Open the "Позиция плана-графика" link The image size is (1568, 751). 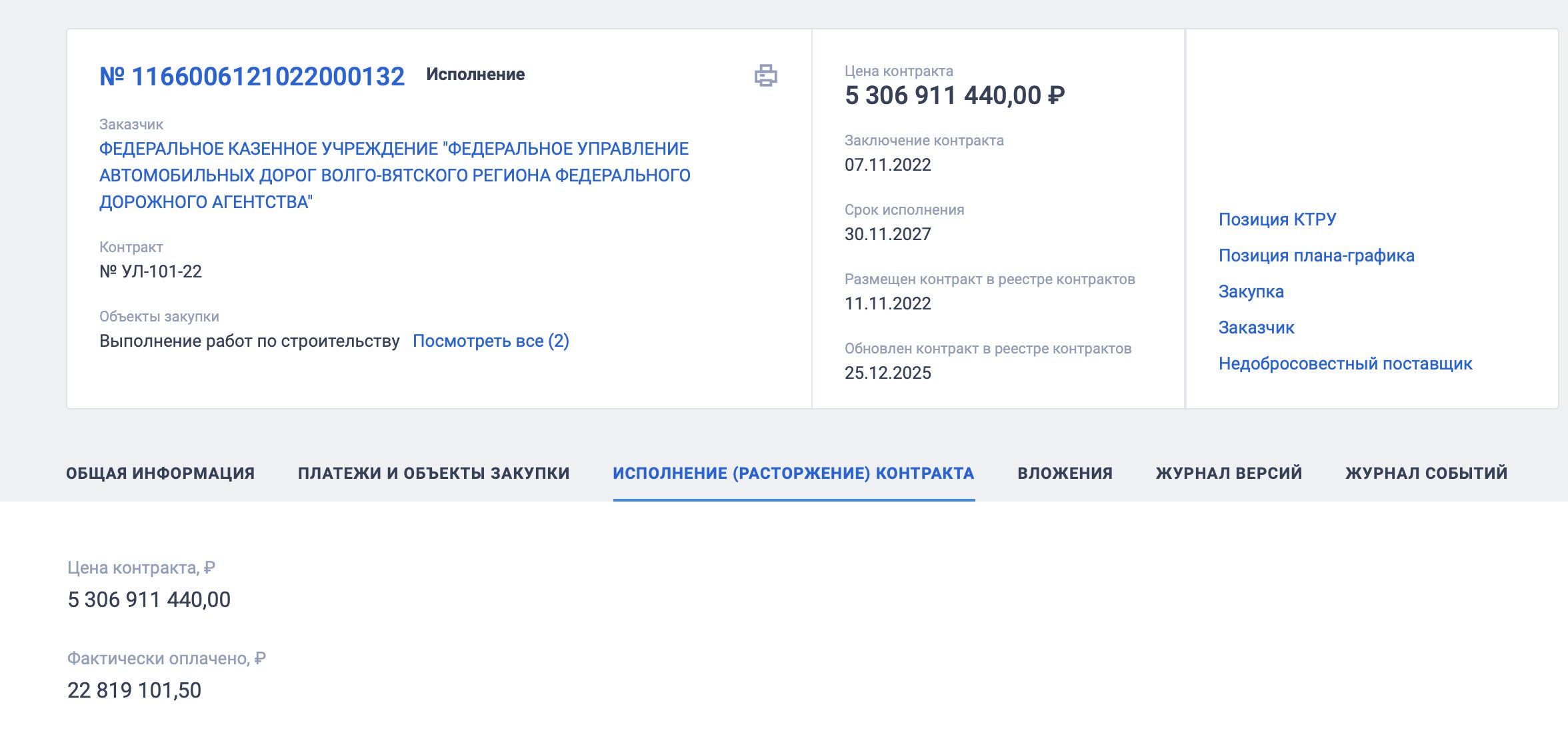pyautogui.click(x=1316, y=255)
